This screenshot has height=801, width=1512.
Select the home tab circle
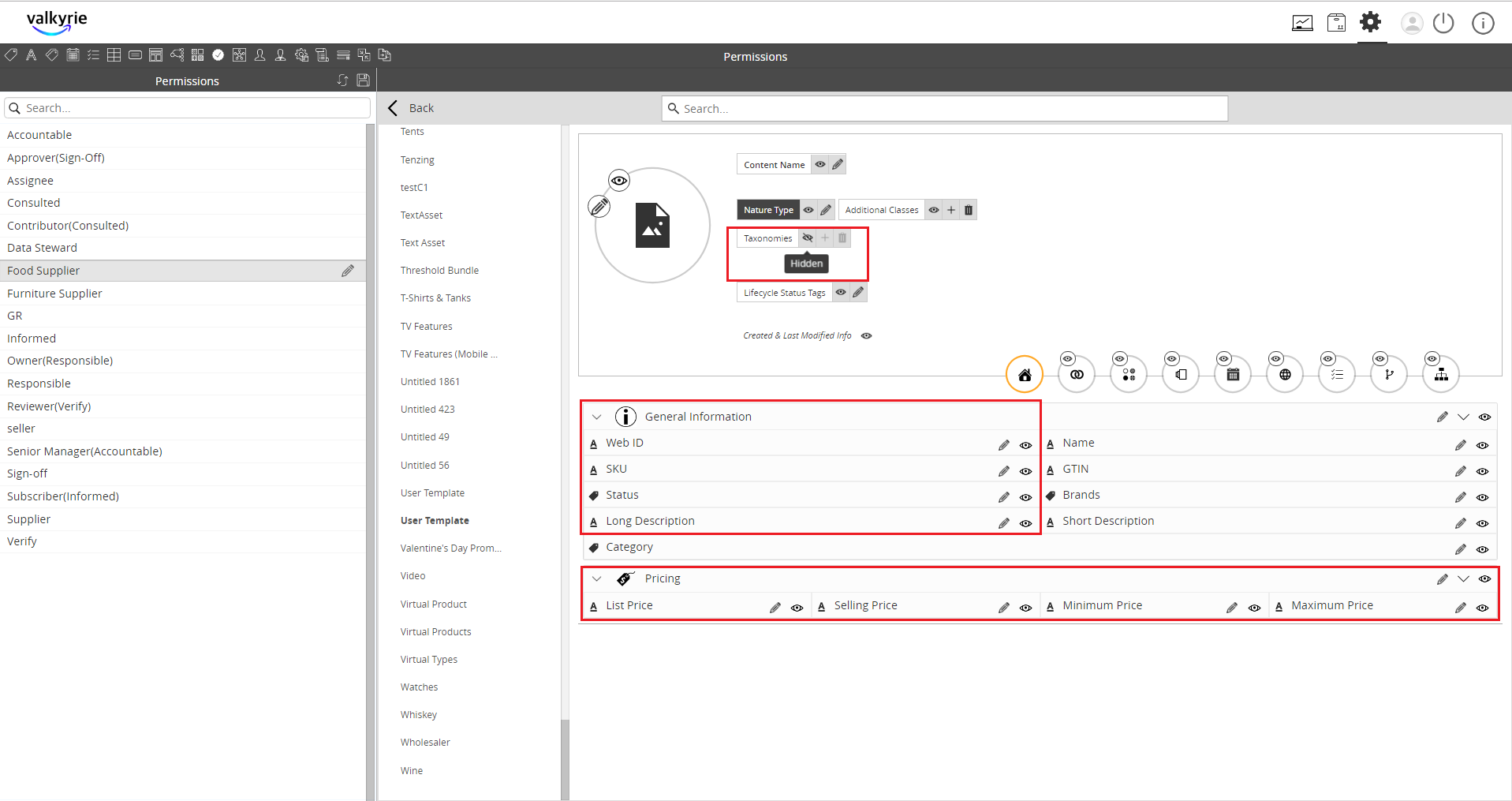pos(1025,375)
